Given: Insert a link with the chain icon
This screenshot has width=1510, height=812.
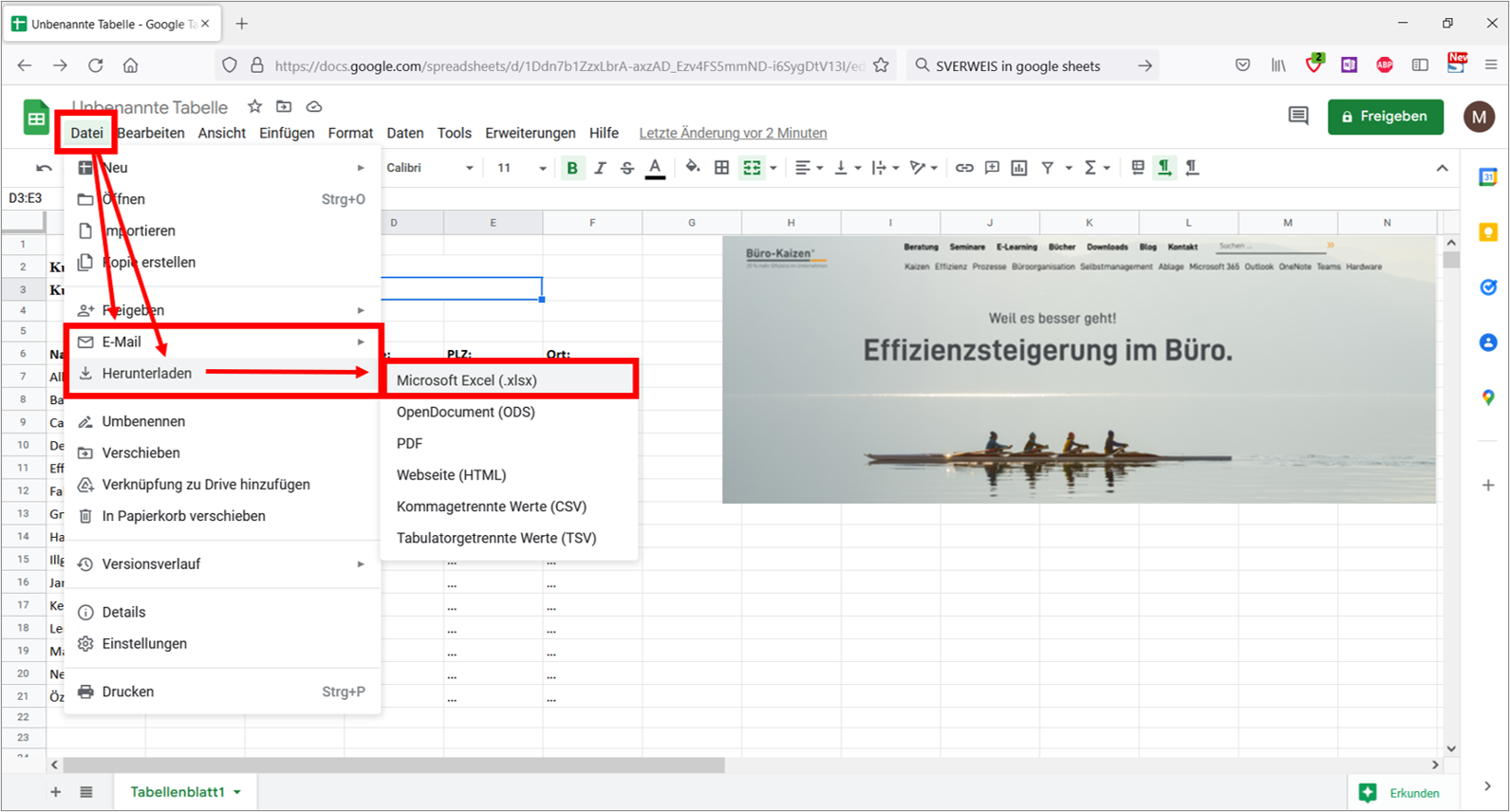Looking at the screenshot, I should coord(964,168).
